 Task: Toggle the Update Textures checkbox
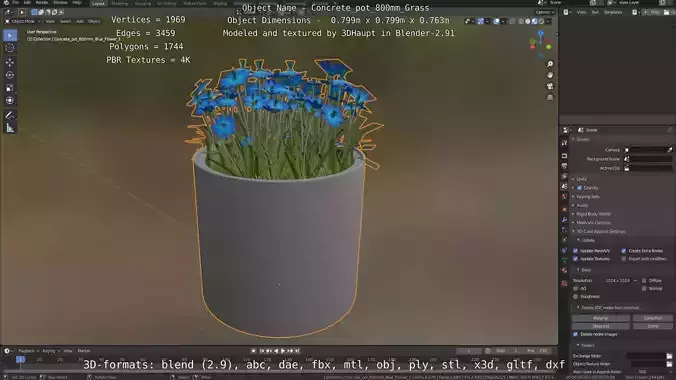click(576, 259)
